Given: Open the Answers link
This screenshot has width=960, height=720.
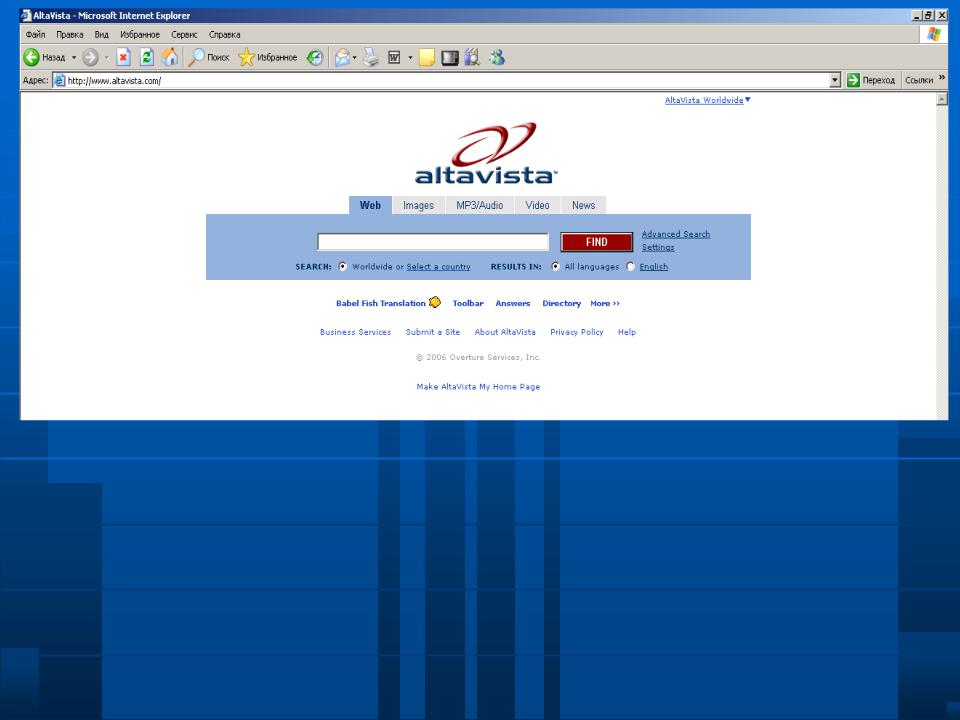Looking at the screenshot, I should point(513,303).
